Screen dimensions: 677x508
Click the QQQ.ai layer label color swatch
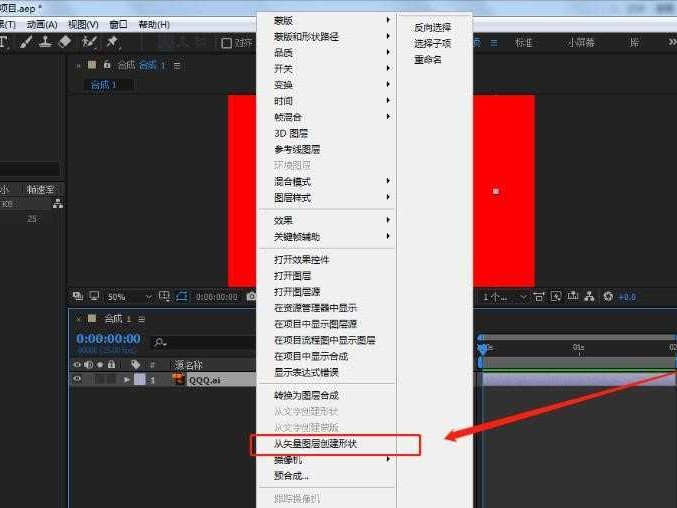tap(140, 380)
